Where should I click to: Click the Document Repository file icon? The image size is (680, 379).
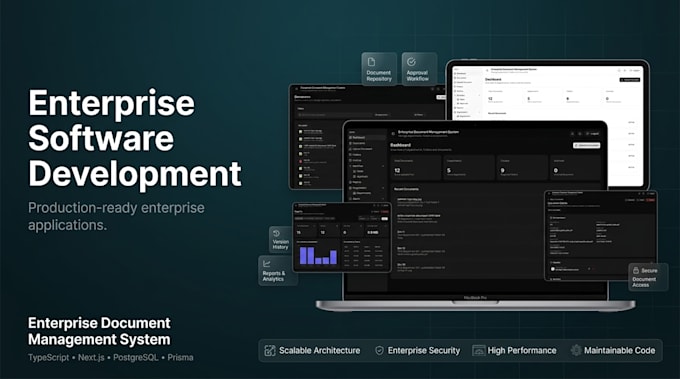click(371, 62)
